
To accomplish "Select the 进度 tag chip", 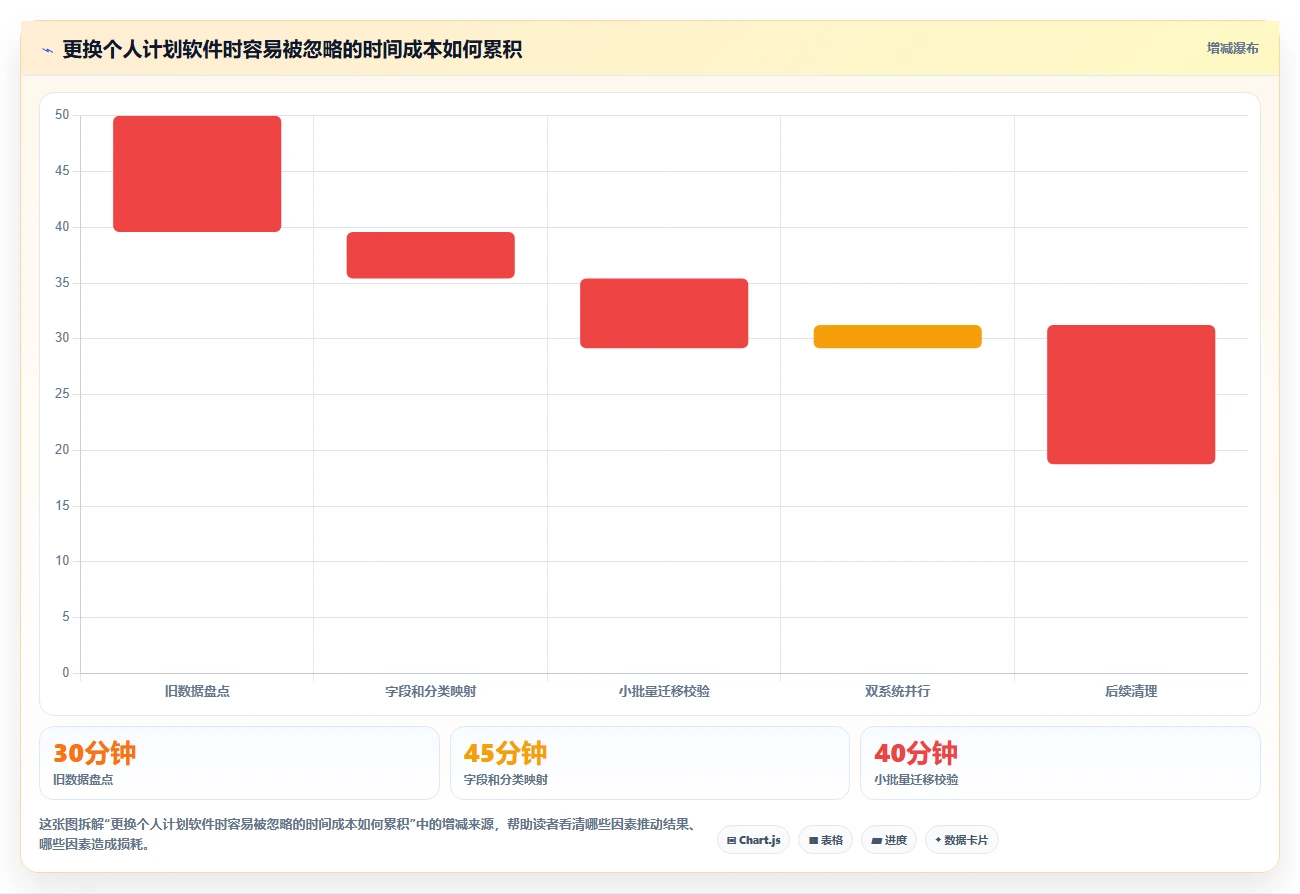I will [x=888, y=840].
